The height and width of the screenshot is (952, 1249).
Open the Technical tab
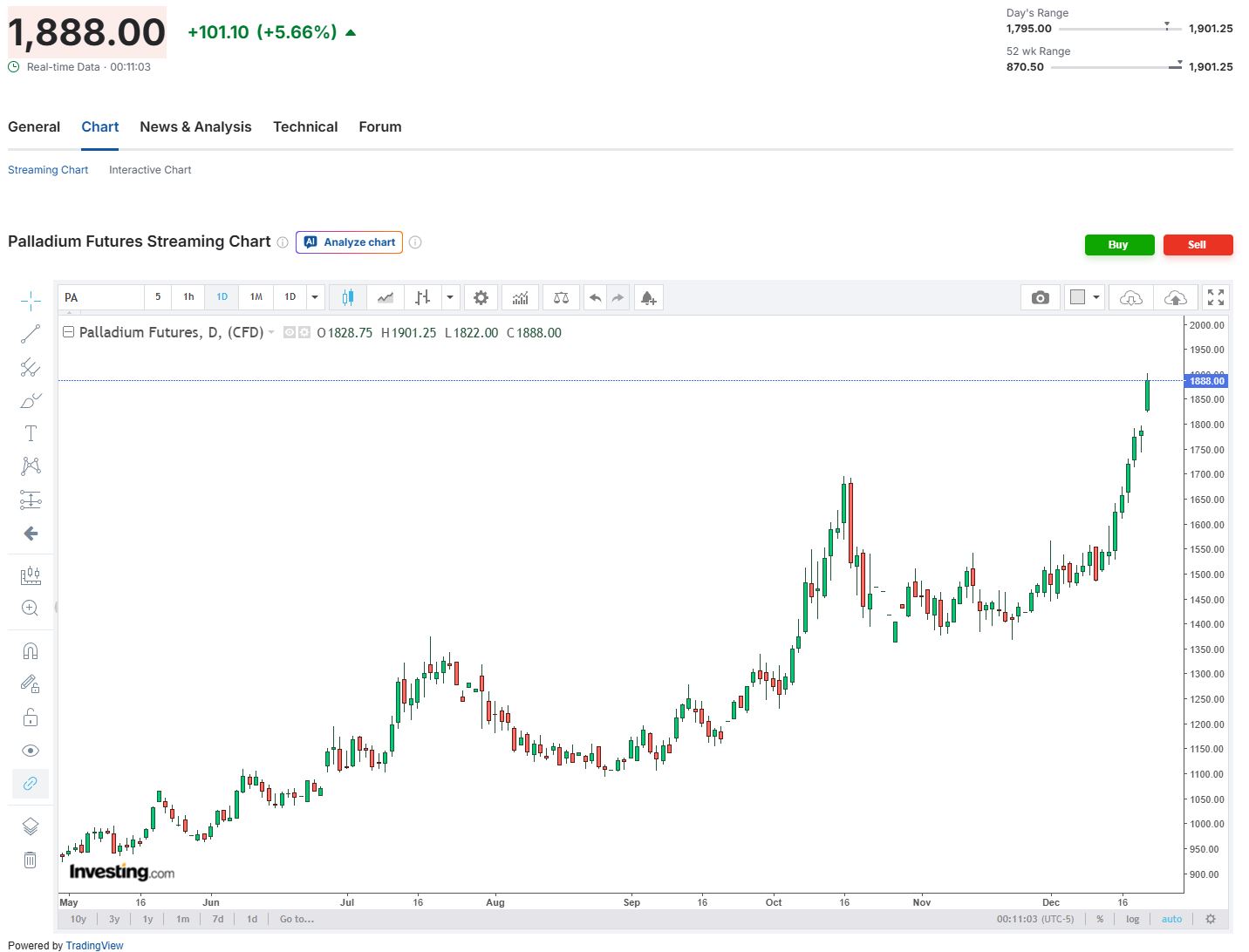(305, 126)
